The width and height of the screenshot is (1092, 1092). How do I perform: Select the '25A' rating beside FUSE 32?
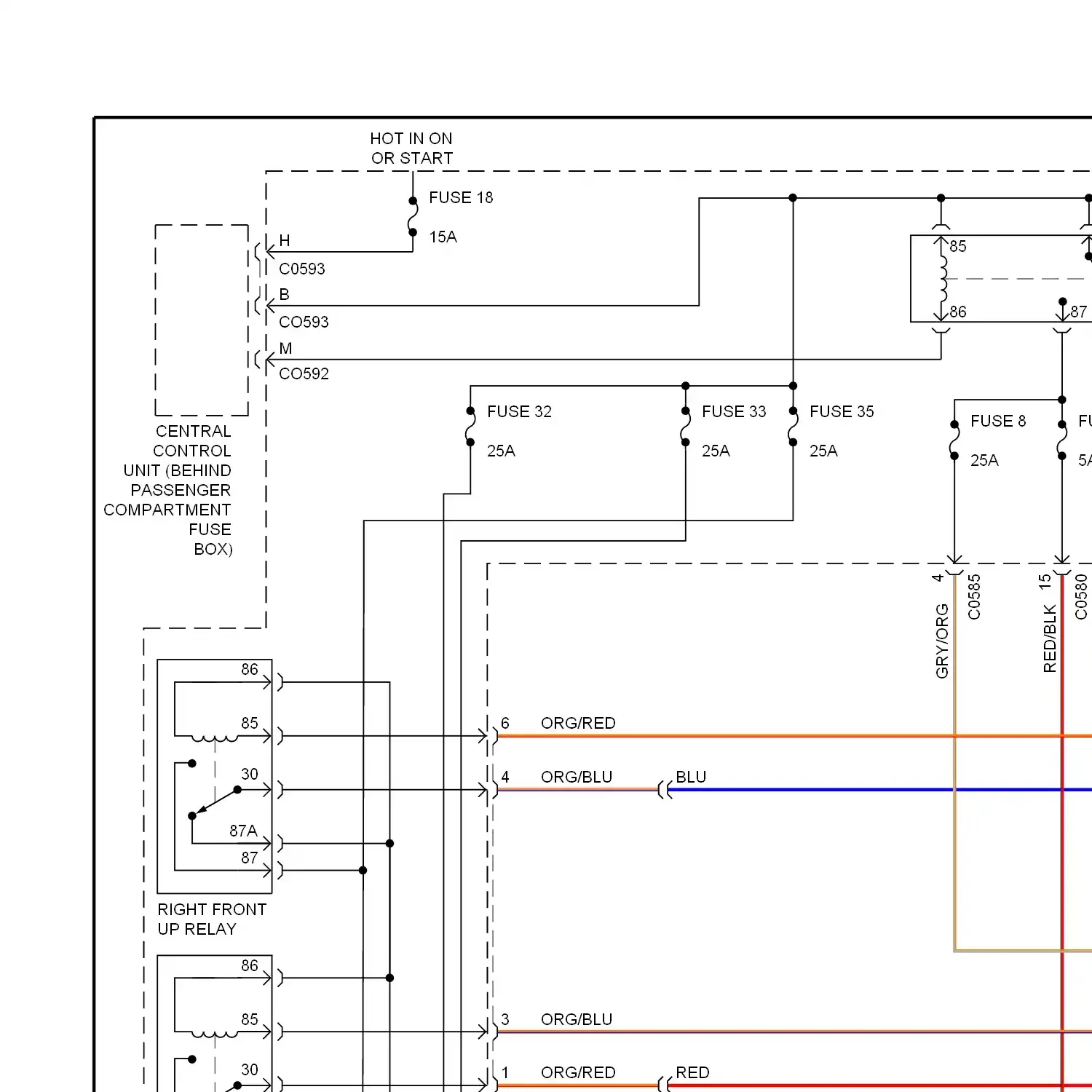coord(501,451)
